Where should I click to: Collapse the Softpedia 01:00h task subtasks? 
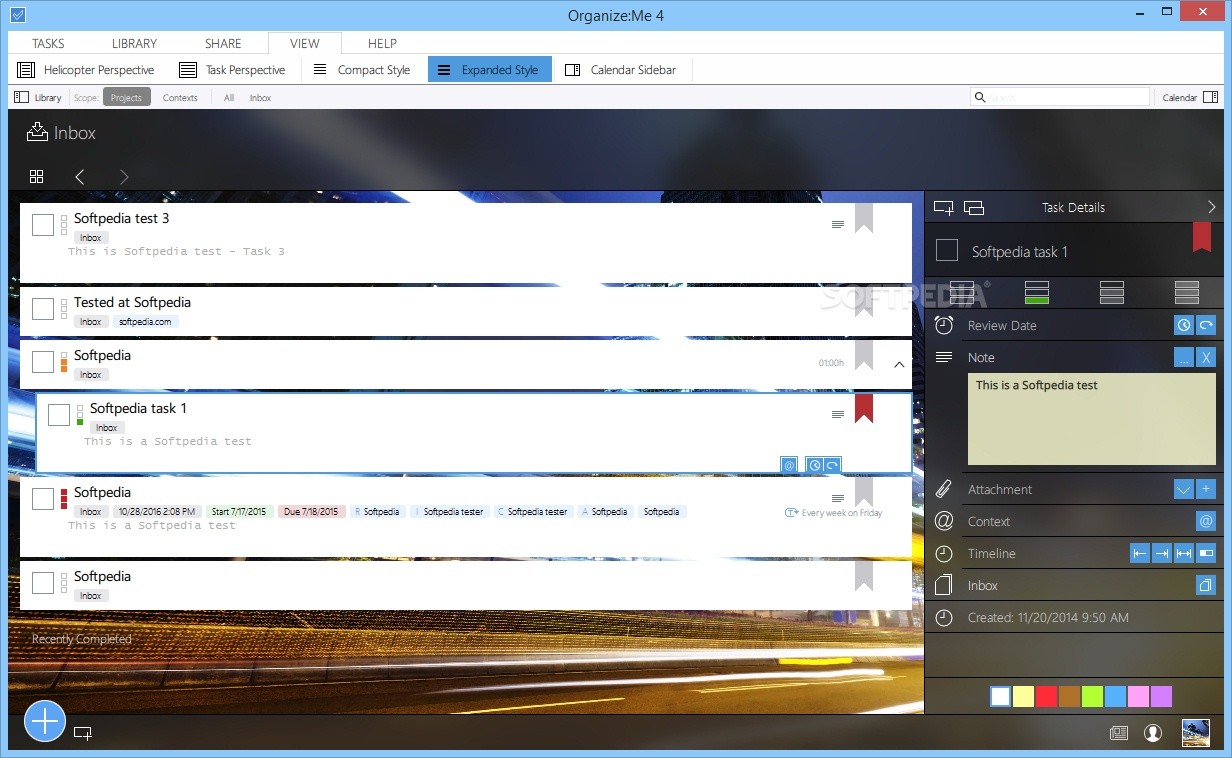pos(898,364)
